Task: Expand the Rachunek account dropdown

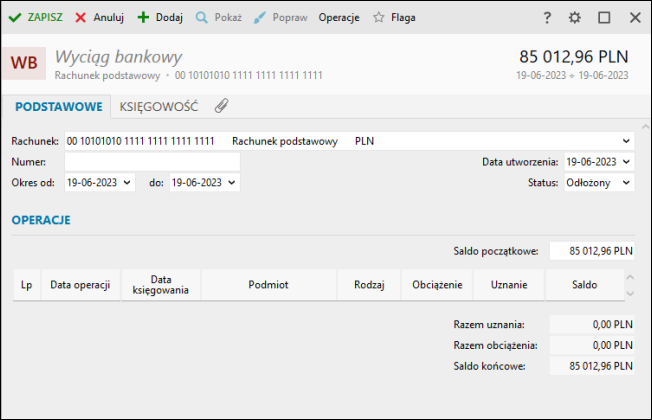Action: (x=626, y=141)
